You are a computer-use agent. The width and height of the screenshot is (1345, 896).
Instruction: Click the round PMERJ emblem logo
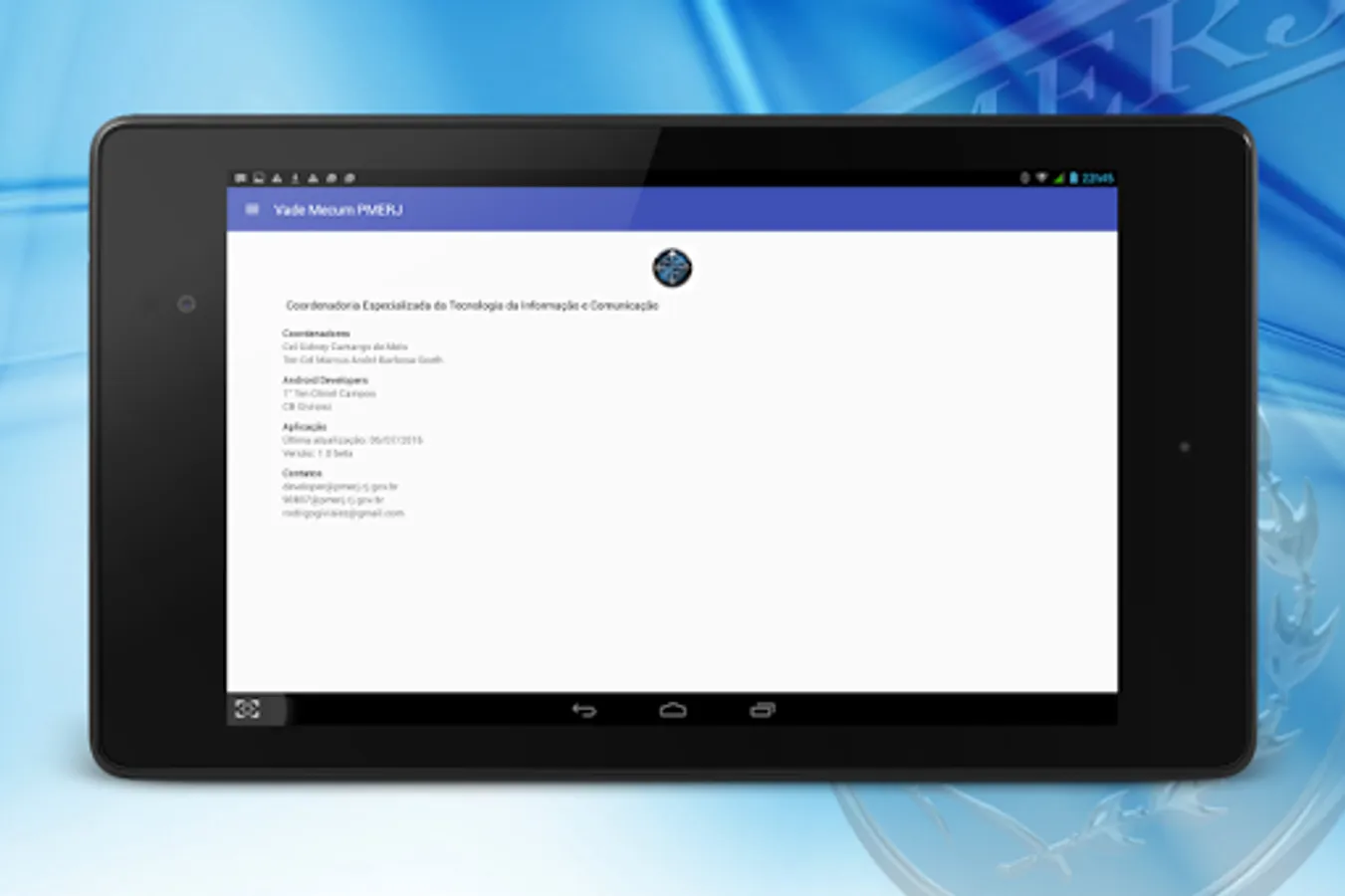[x=672, y=269]
